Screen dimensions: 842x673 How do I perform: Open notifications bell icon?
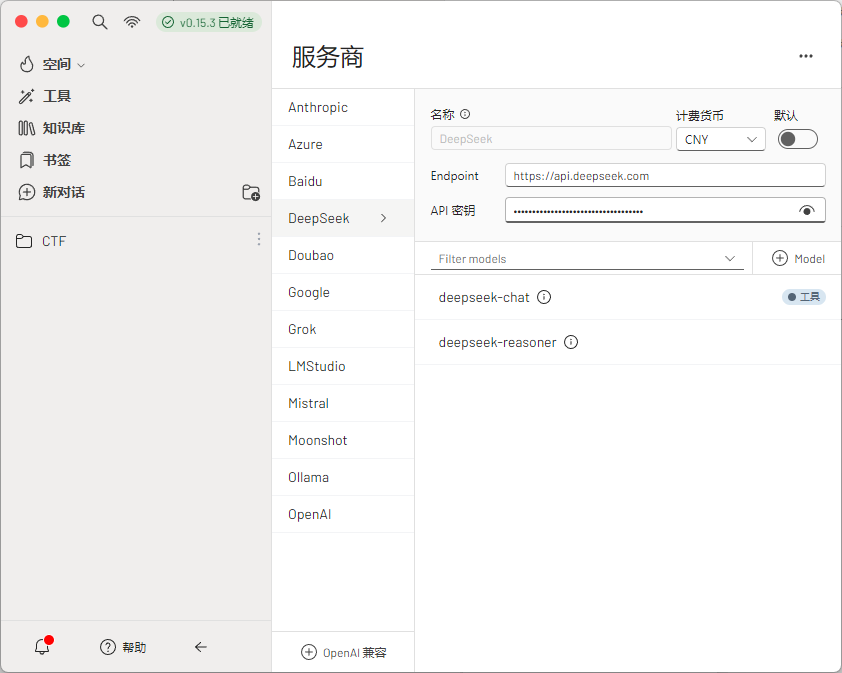tap(43, 646)
